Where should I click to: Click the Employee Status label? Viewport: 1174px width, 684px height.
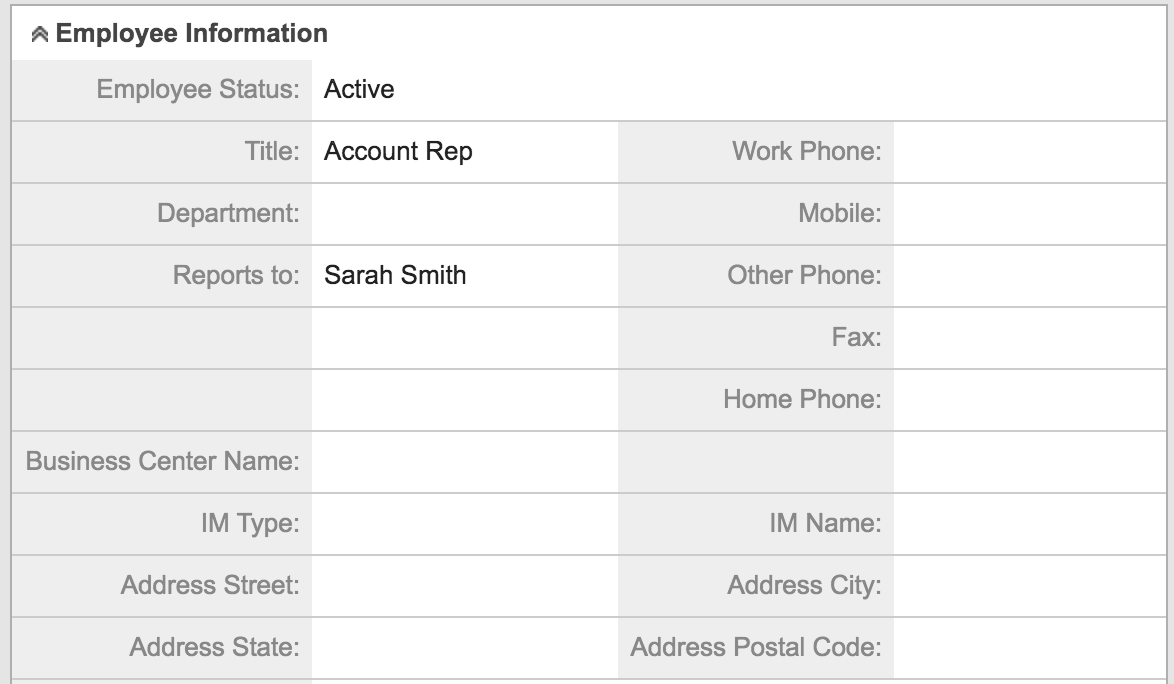click(198, 90)
